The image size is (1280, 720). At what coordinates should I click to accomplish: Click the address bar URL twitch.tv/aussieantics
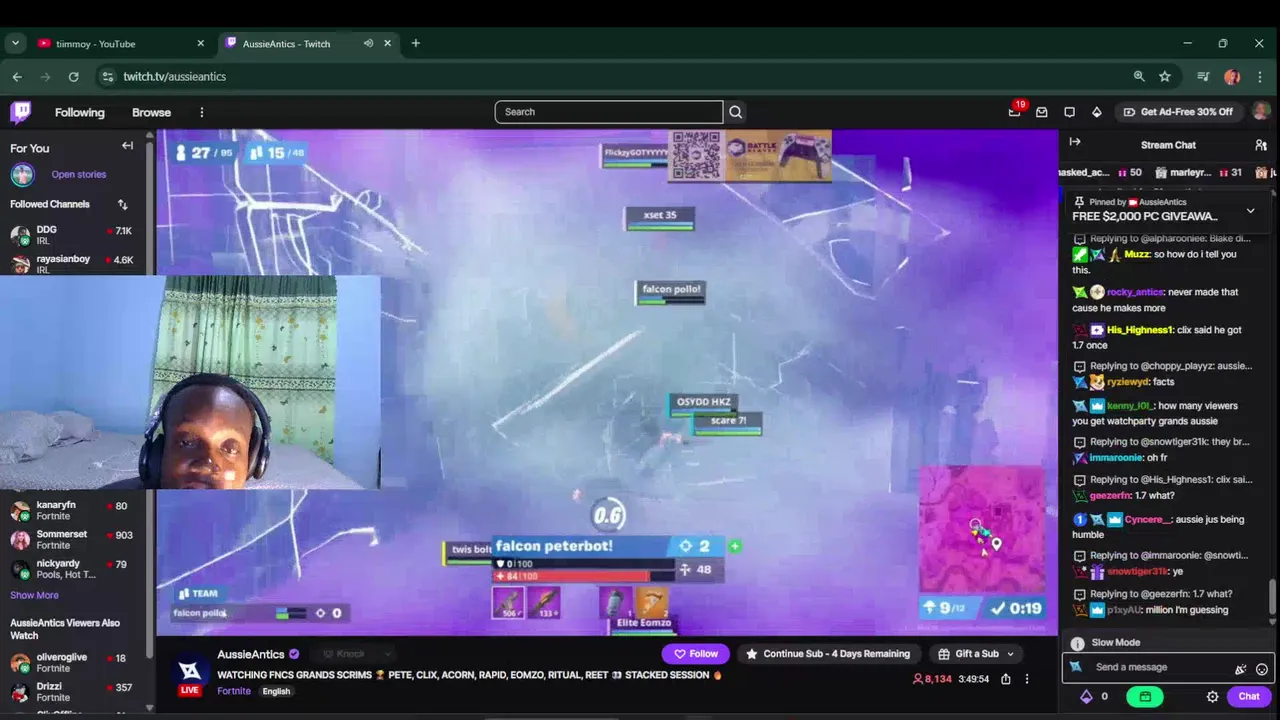[x=175, y=76]
